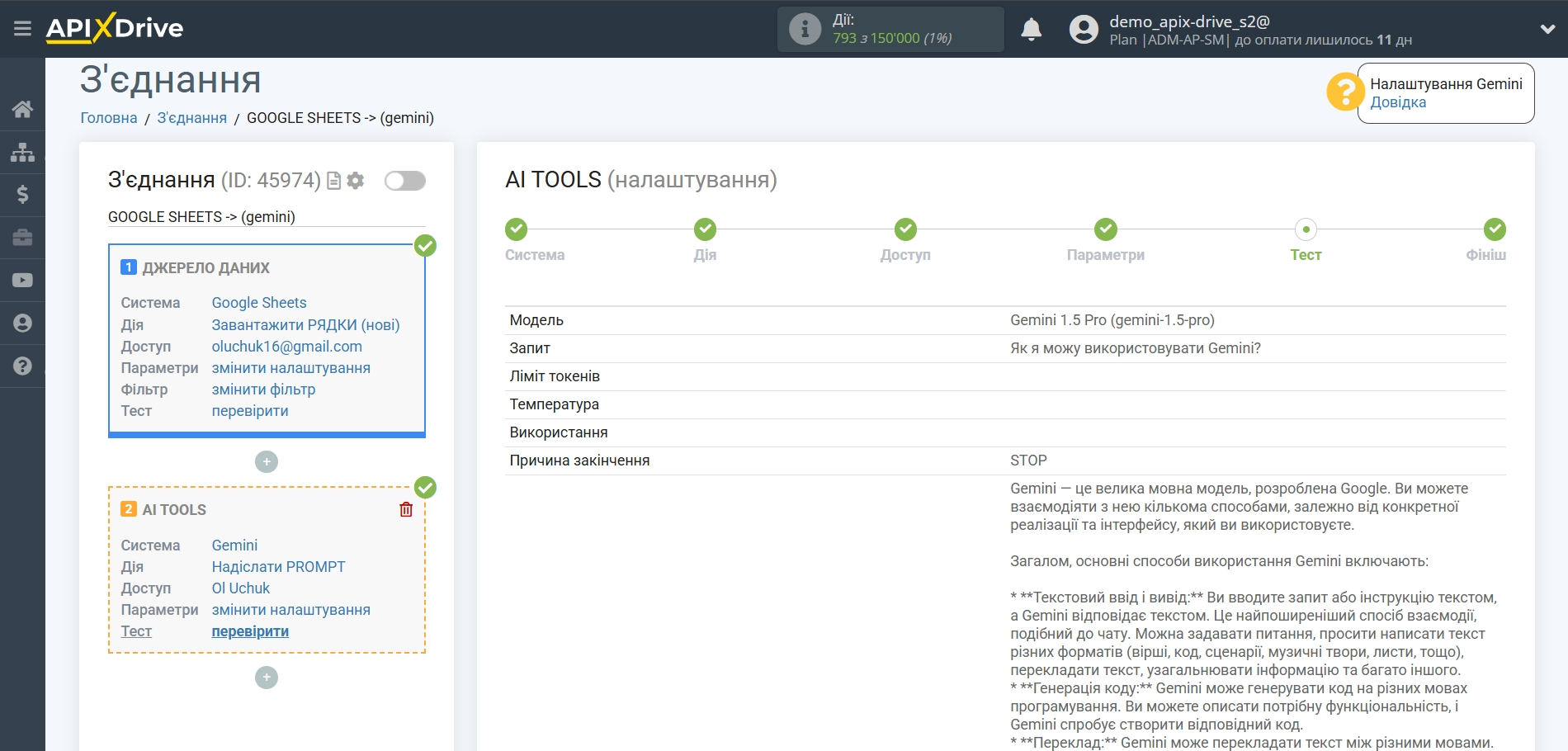
Task: Open the hamburger menu
Action: tap(22, 29)
